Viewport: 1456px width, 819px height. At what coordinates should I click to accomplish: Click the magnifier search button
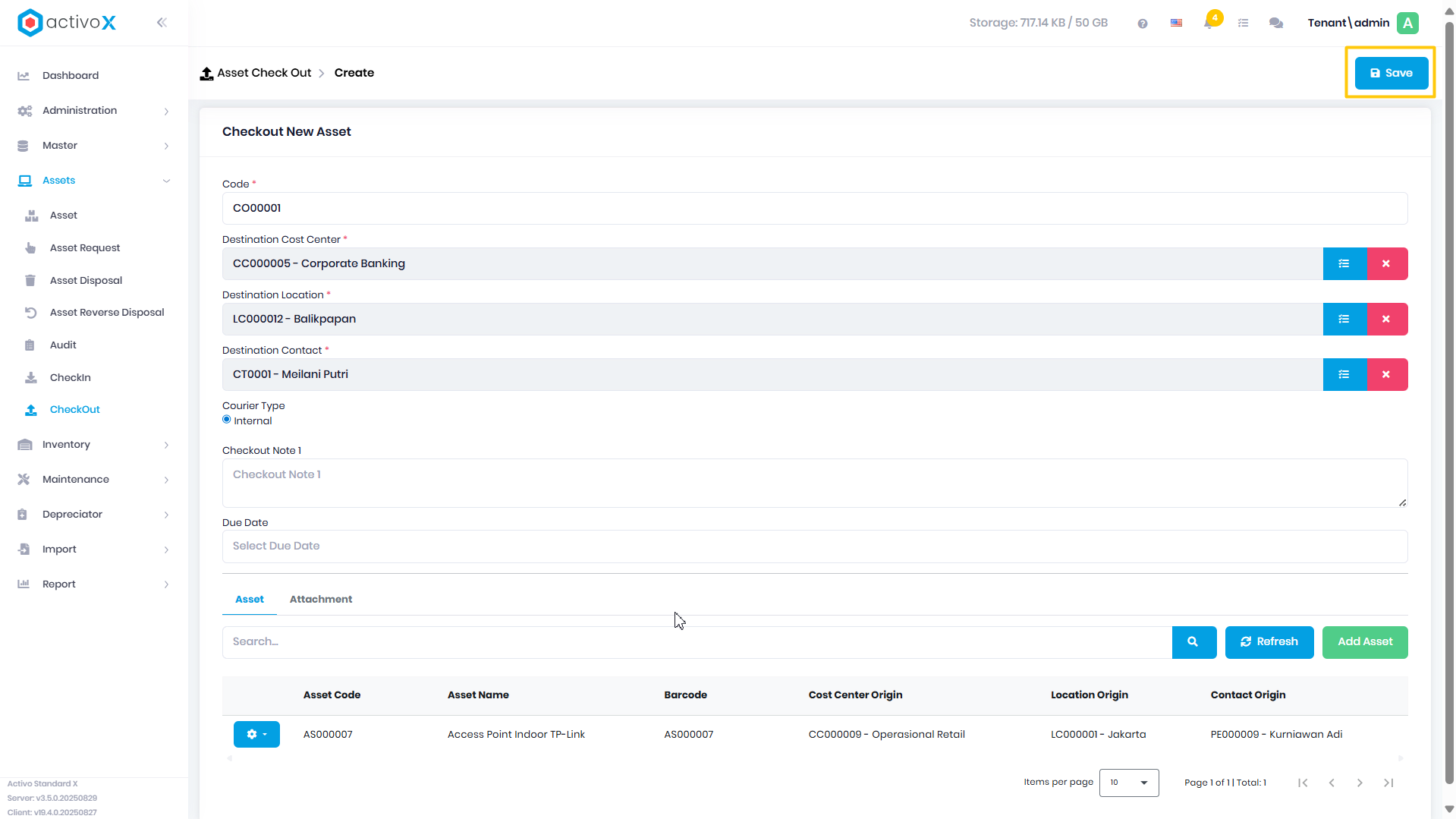pos(1193,642)
